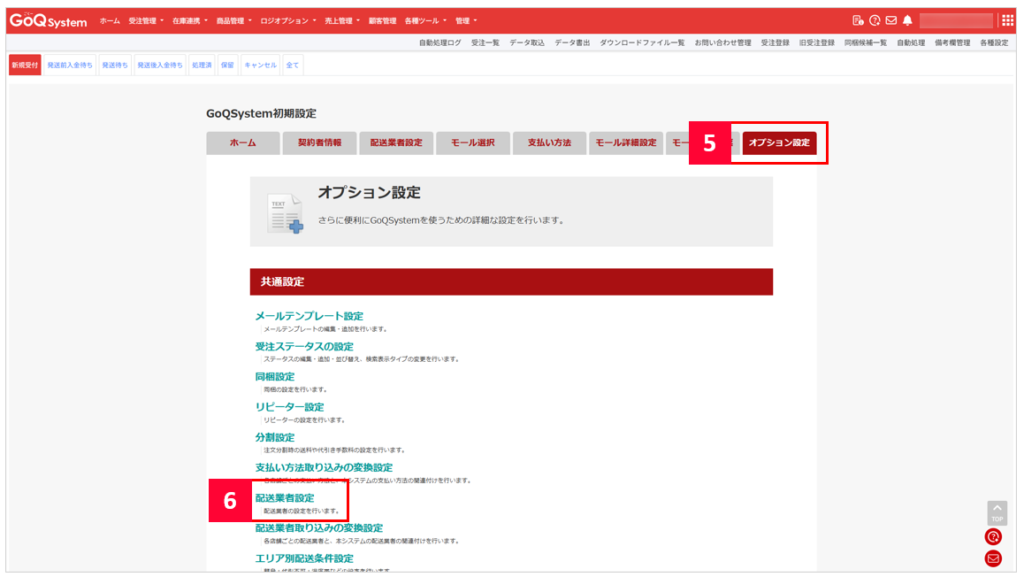The height and width of the screenshot is (577, 1024).
Task: Click the red floating mail circle icon
Action: 993,559
